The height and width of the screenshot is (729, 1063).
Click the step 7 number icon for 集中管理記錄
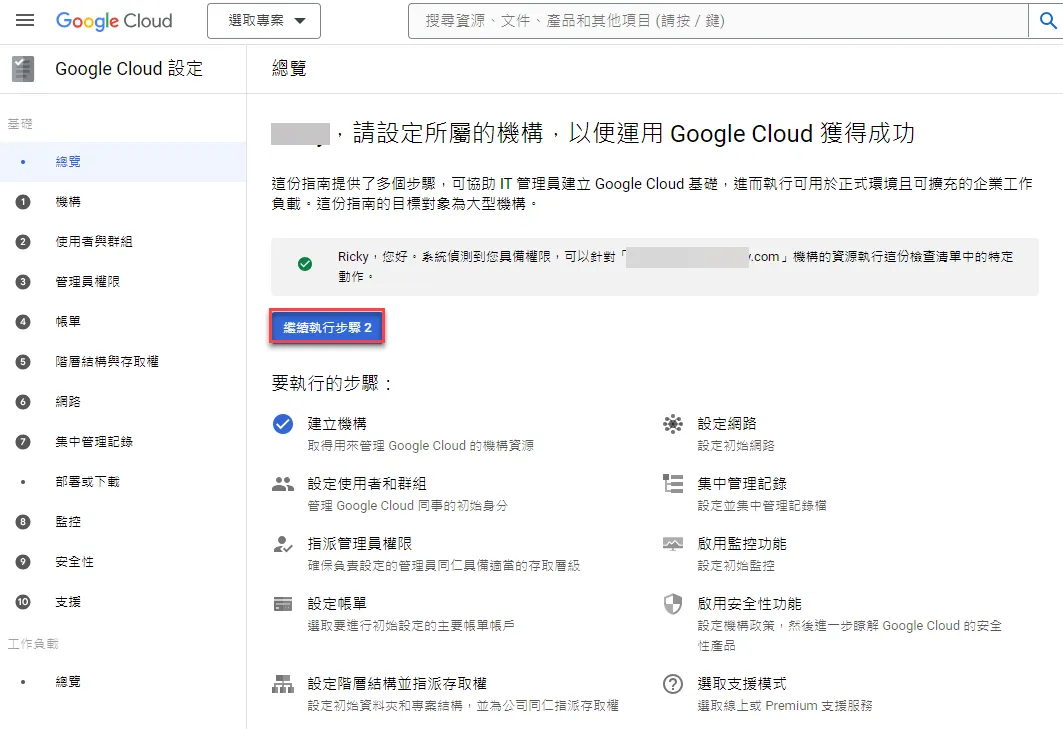pyautogui.click(x=23, y=441)
